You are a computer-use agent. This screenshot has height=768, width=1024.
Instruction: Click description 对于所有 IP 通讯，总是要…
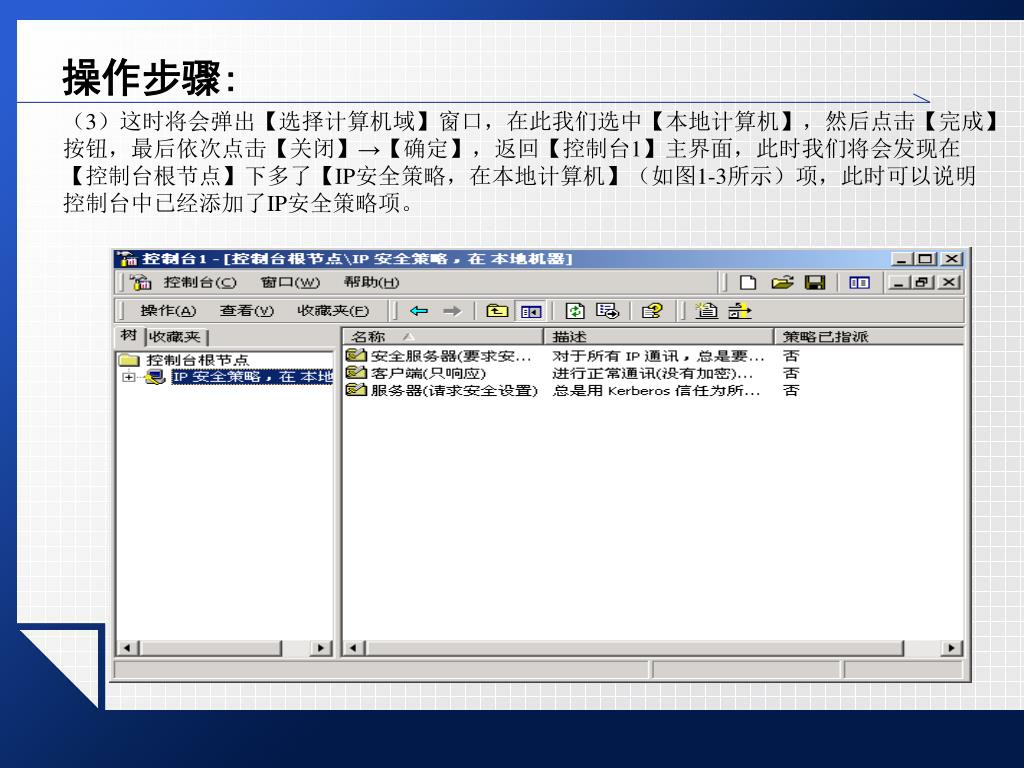(658, 356)
